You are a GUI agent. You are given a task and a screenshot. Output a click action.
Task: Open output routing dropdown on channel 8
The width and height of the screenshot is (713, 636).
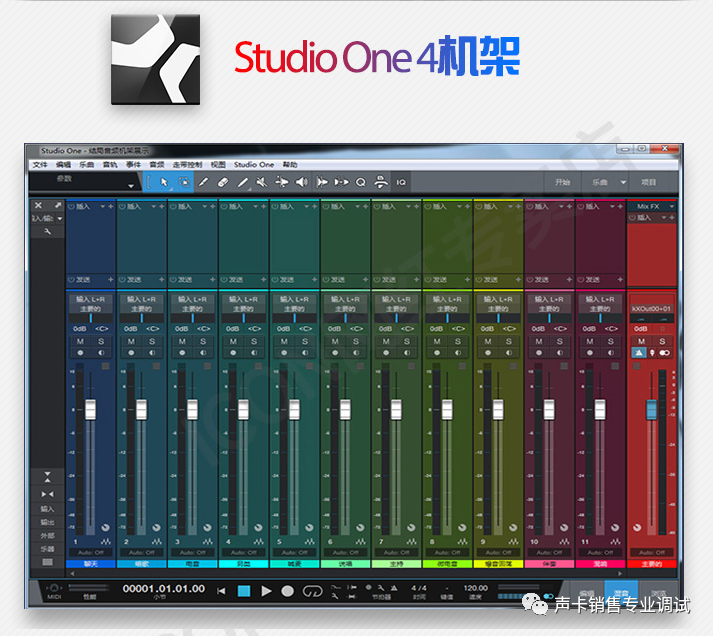click(447, 309)
